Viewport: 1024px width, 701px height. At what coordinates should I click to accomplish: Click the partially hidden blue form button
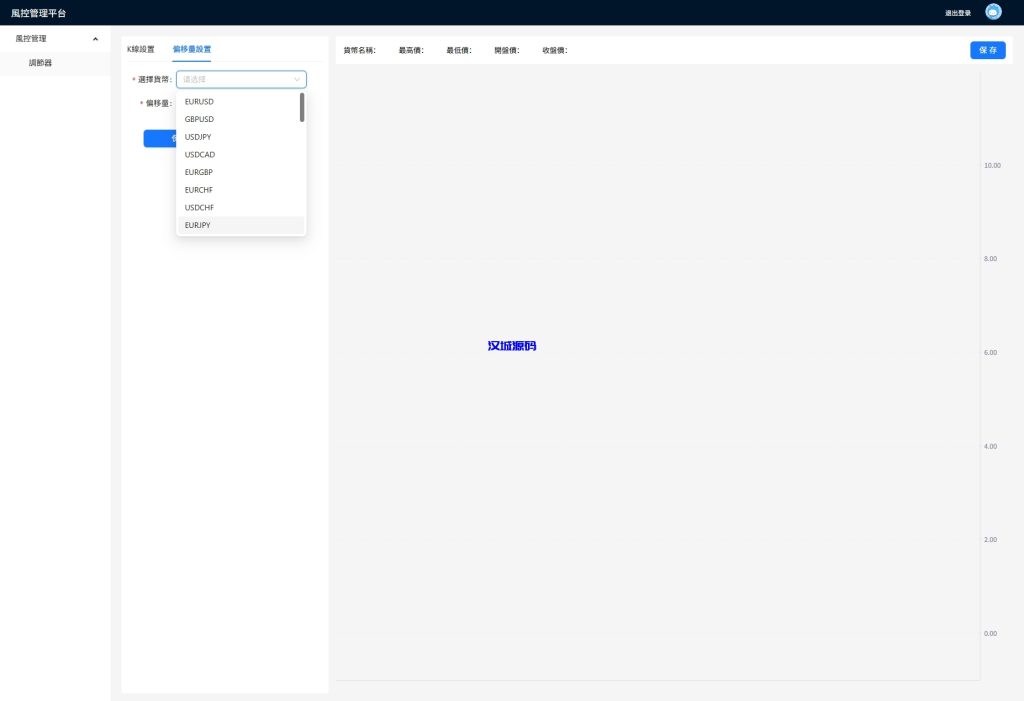tap(160, 138)
